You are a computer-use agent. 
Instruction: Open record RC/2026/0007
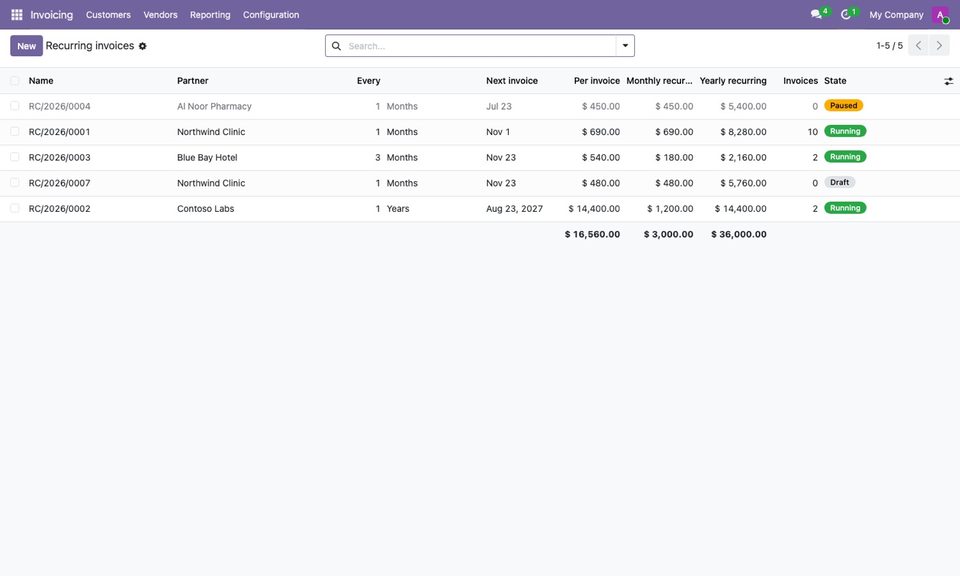point(59,184)
